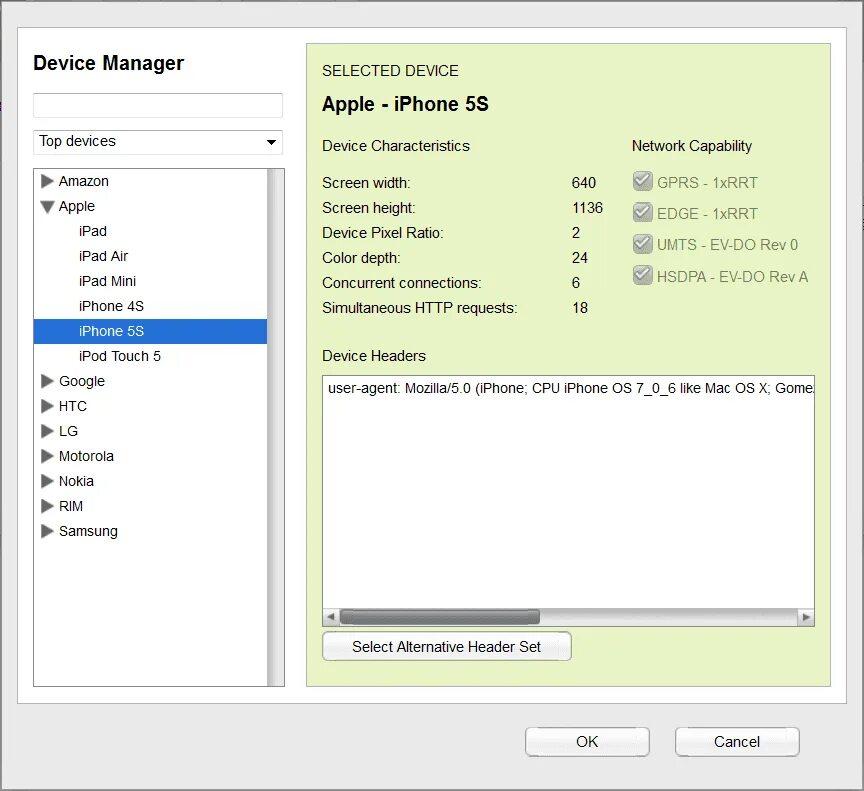Focus the device search input field

coord(158,105)
